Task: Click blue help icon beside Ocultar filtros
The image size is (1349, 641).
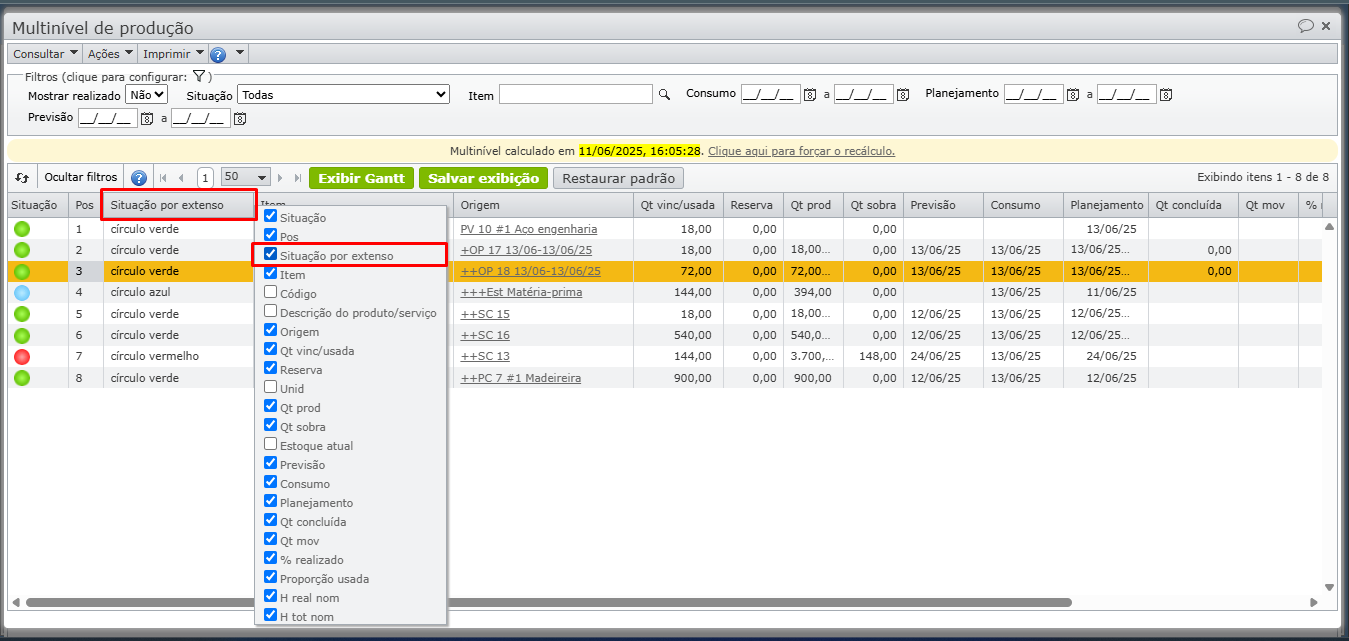Action: (139, 178)
